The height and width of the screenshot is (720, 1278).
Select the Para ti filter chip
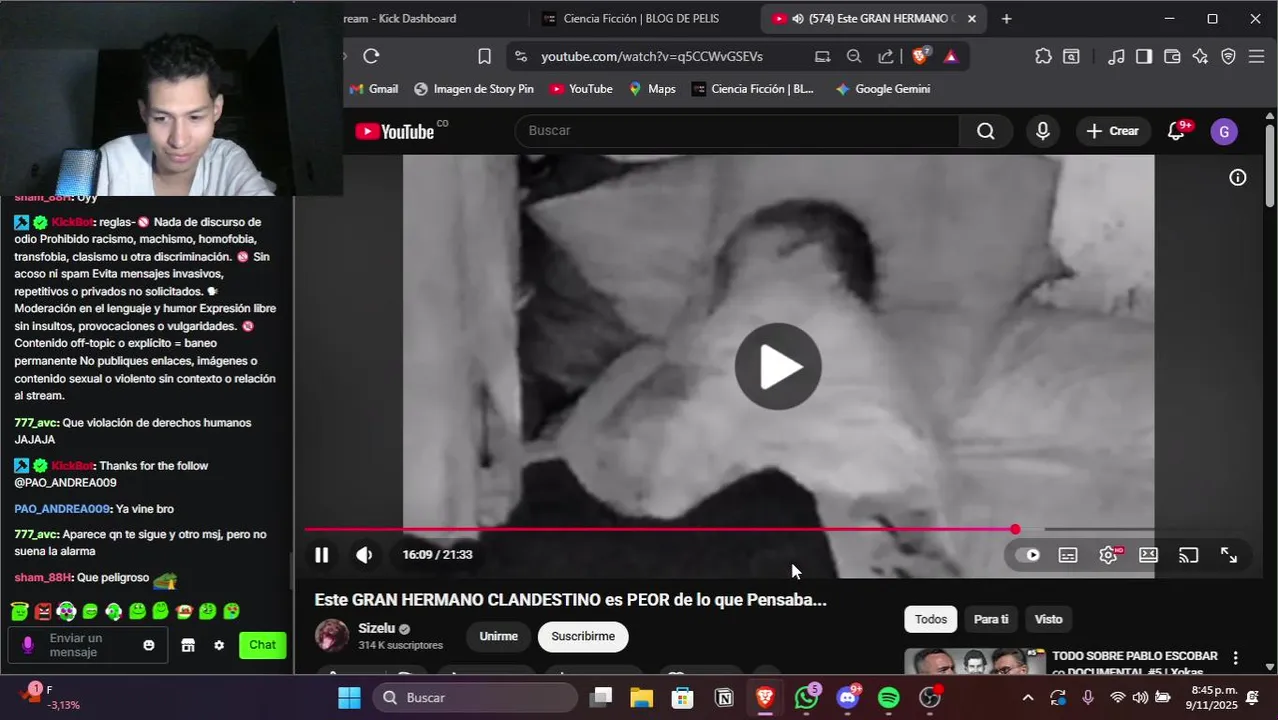(991, 619)
